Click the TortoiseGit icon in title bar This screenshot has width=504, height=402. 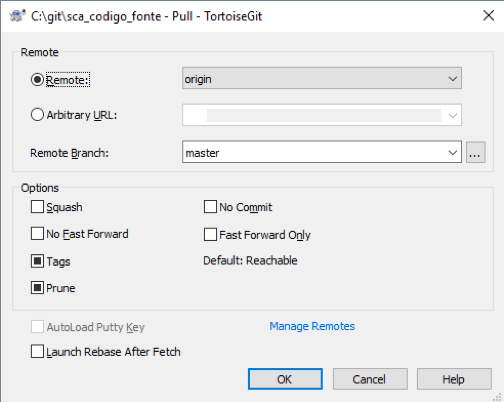point(17,16)
